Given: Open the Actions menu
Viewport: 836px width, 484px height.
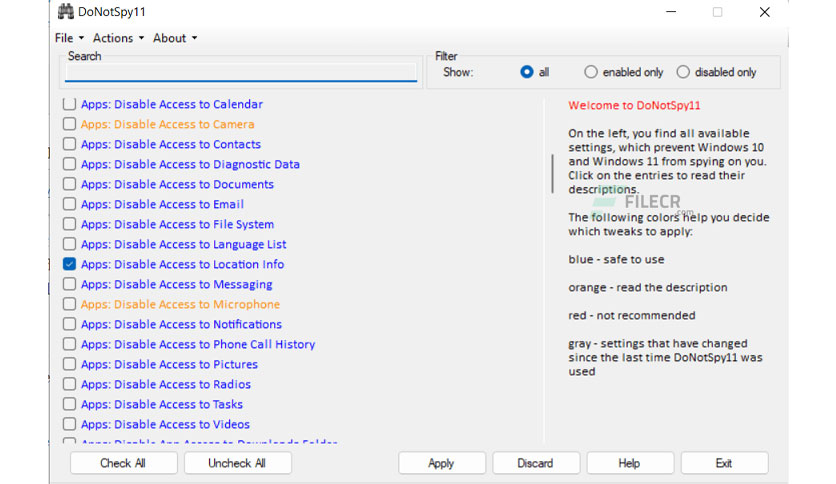Looking at the screenshot, I should tap(118, 38).
